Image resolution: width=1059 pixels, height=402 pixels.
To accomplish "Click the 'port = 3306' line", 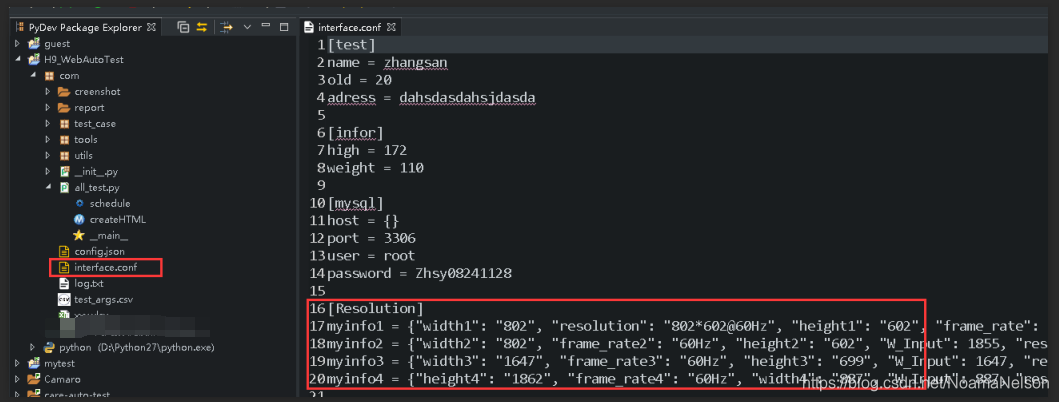I will click(371, 238).
